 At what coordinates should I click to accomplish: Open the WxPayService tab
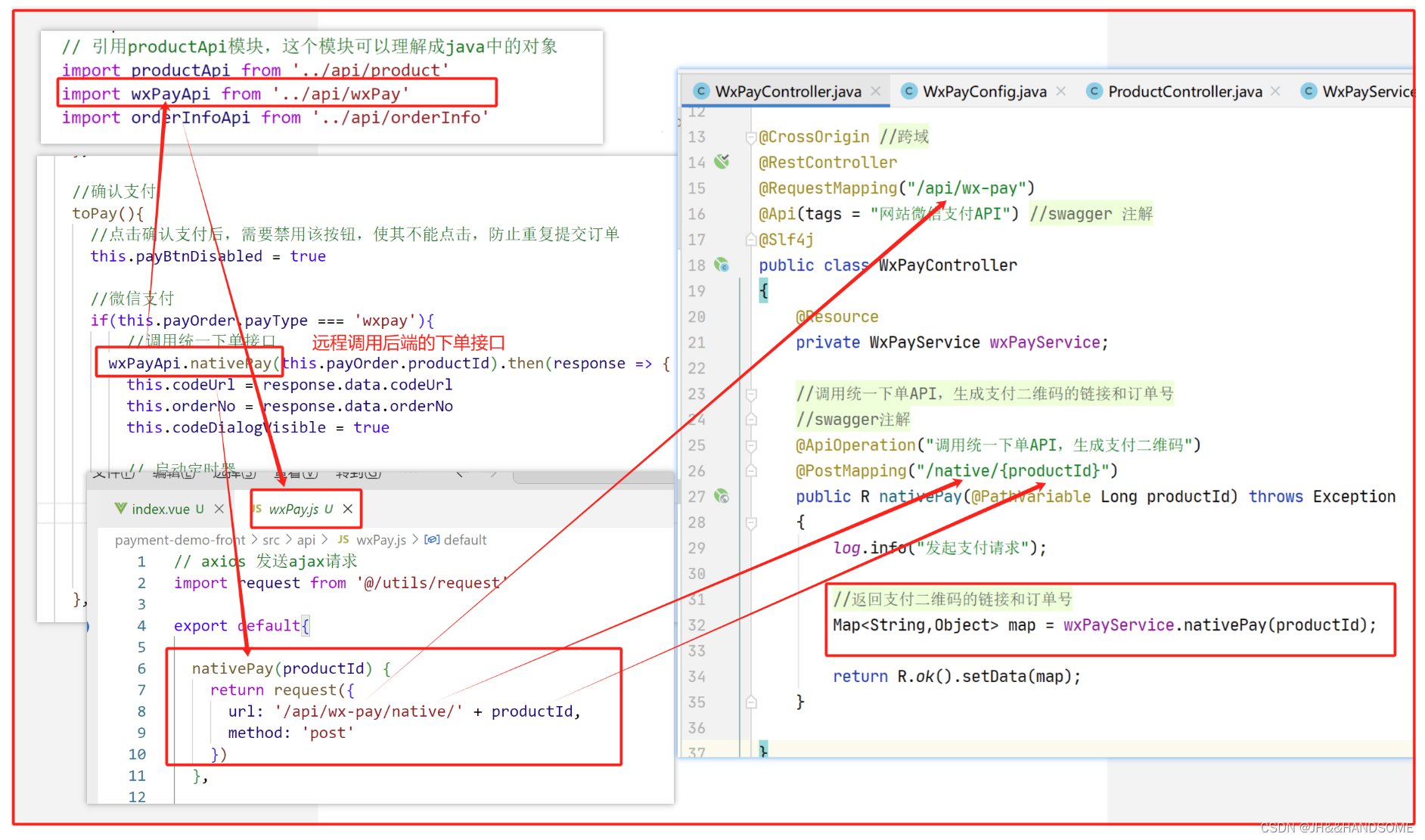(1355, 91)
